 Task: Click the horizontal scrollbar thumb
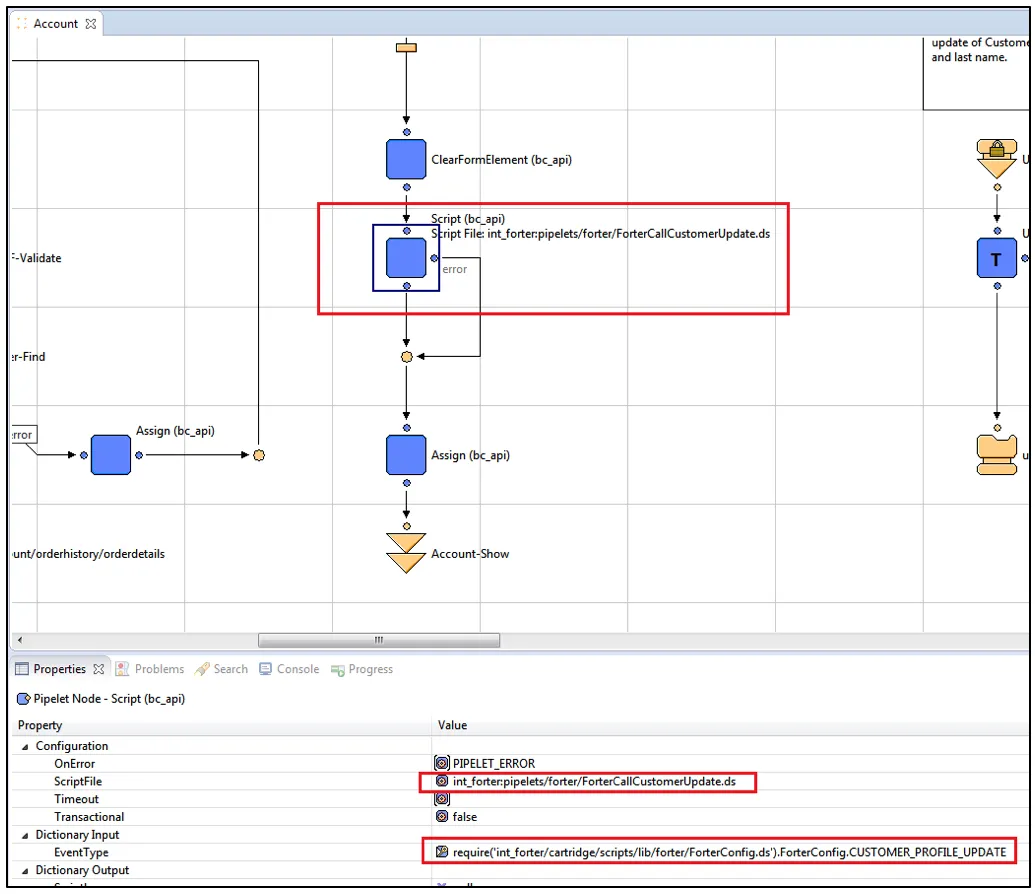coord(379,640)
